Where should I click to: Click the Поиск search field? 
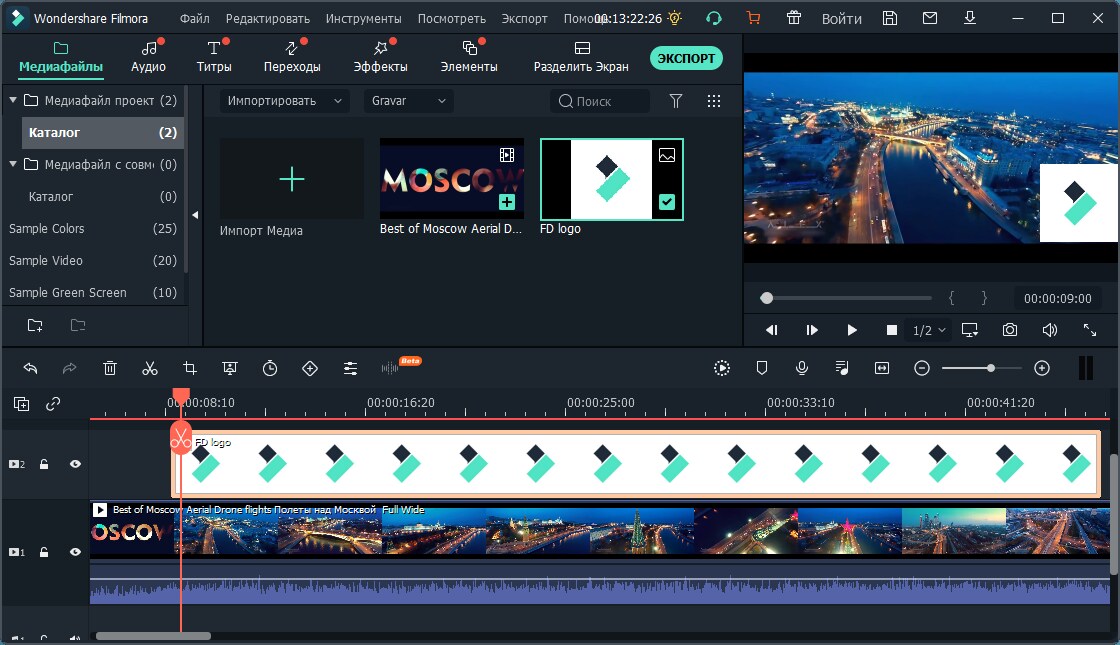pos(600,101)
